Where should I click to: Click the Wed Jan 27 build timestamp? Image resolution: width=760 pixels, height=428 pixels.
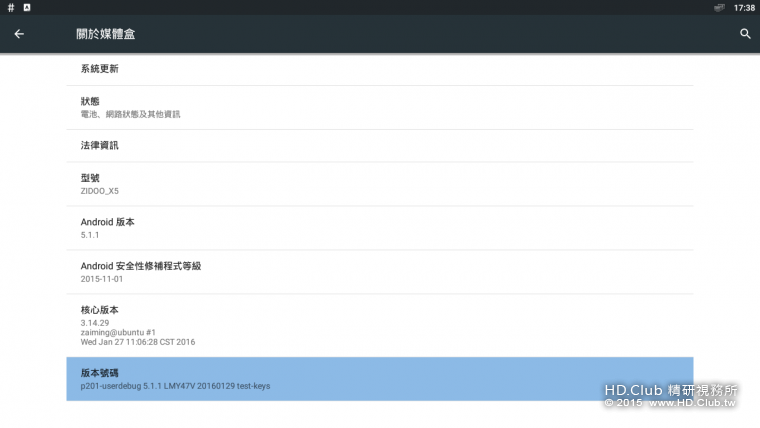tap(138, 342)
